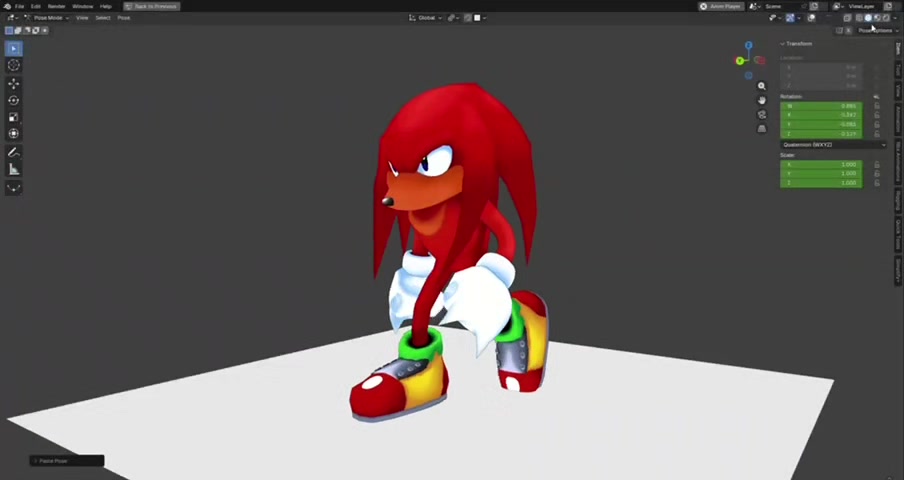This screenshot has height=480, width=904.
Task: Choose the Annotate pencil tool
Action: pyautogui.click(x=14, y=153)
